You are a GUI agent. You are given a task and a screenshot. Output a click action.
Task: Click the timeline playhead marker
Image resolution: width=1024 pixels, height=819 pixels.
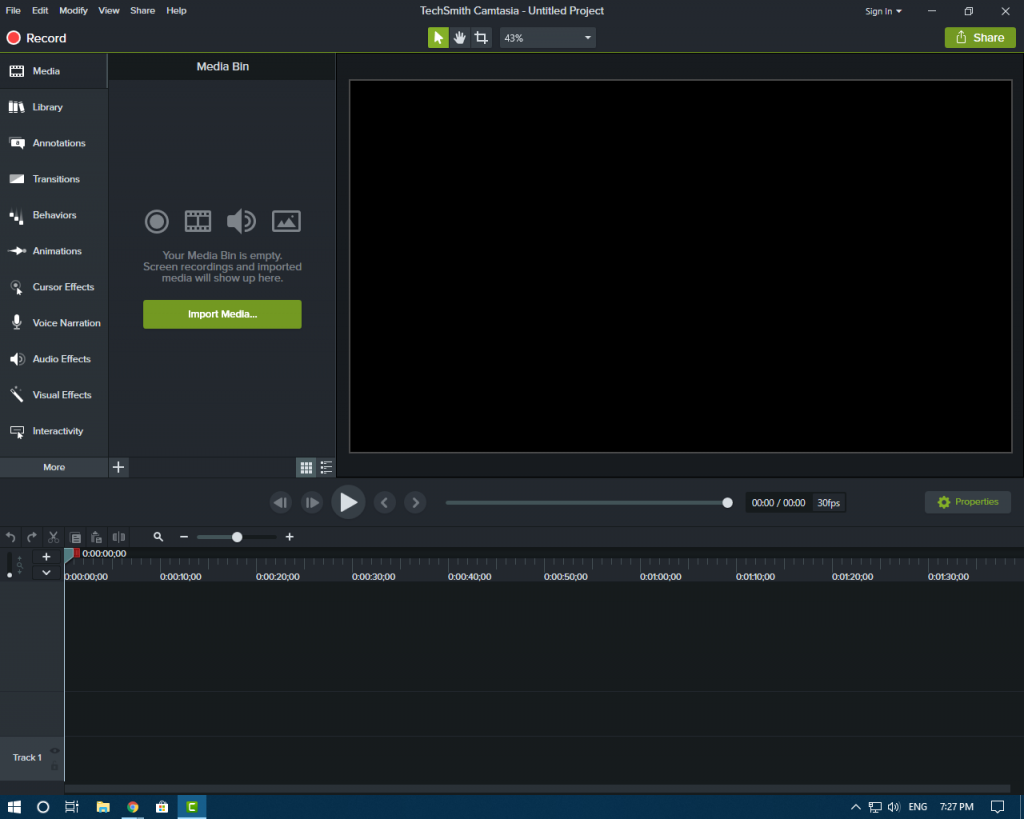click(71, 554)
